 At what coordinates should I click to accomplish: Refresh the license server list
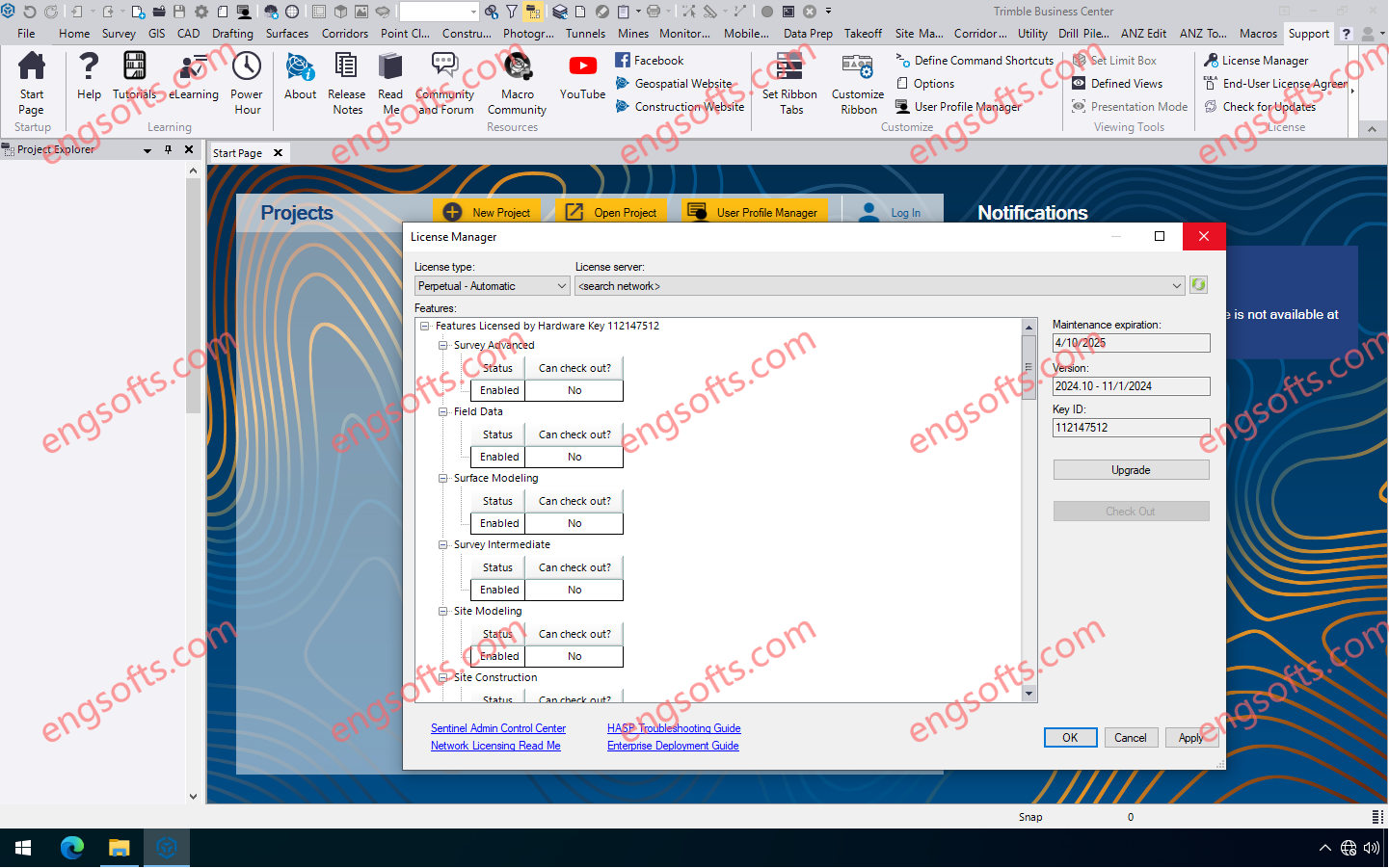(x=1198, y=285)
